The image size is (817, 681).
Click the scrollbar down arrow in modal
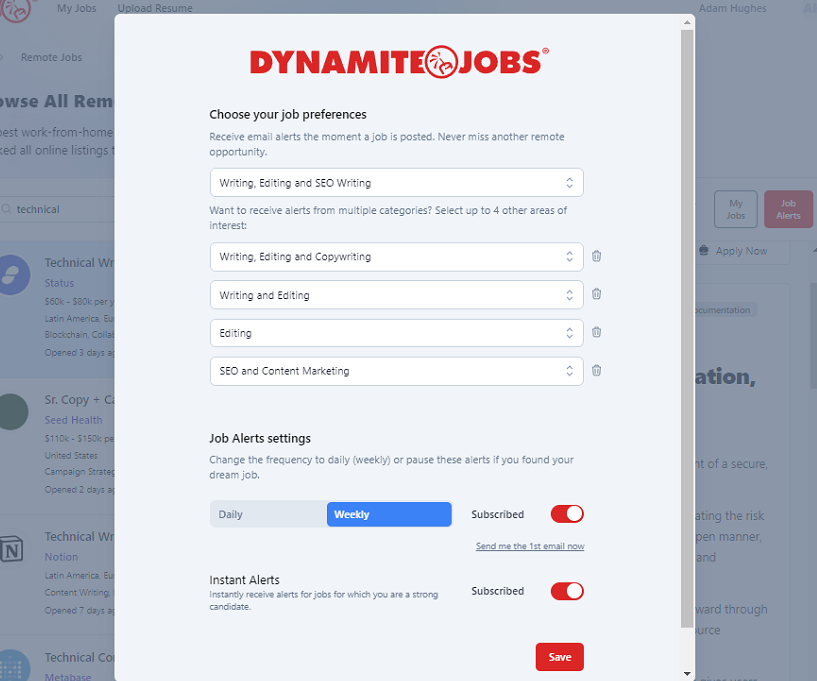tap(687, 674)
